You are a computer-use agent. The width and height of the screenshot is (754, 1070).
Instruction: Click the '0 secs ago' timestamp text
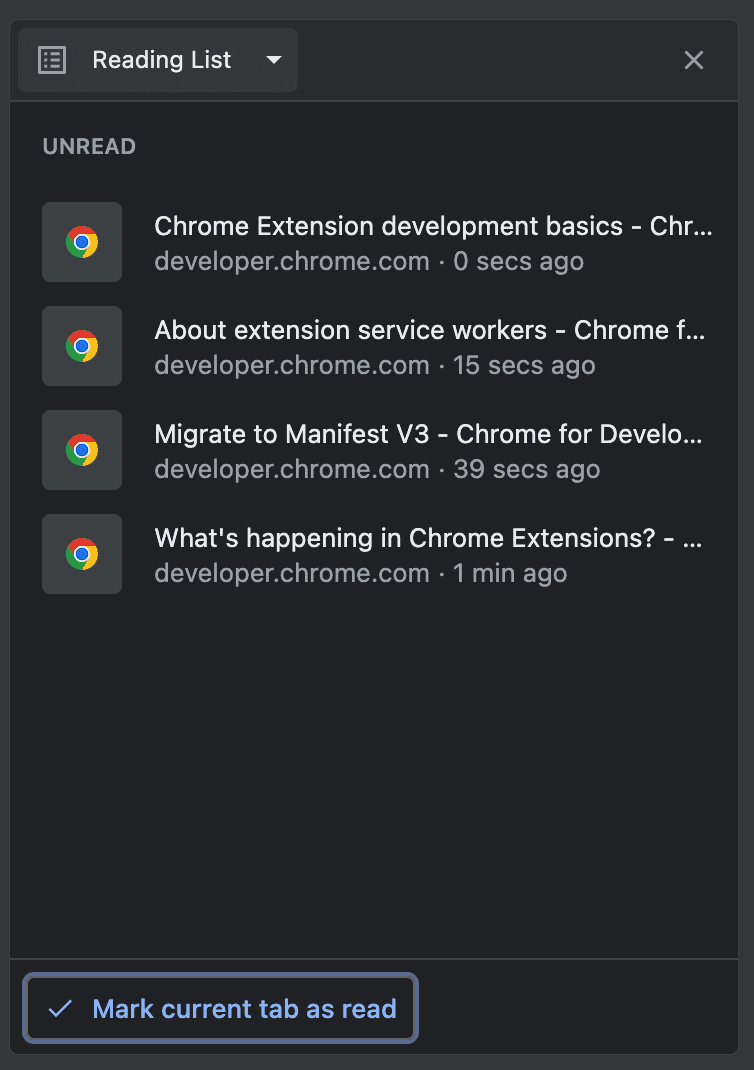click(519, 261)
